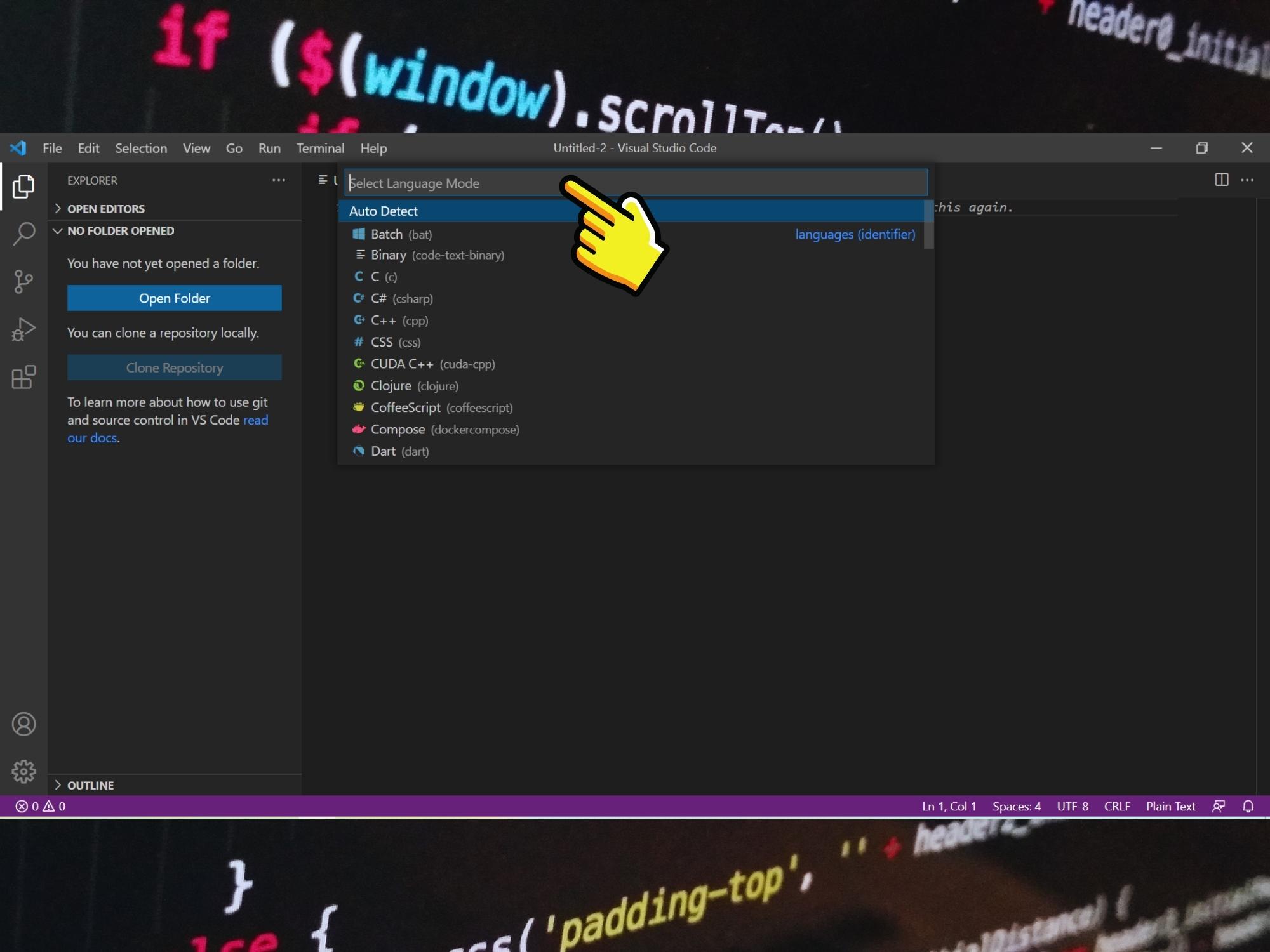Click UTF-8 encoding in status bar
The height and width of the screenshot is (952, 1270).
click(1073, 806)
